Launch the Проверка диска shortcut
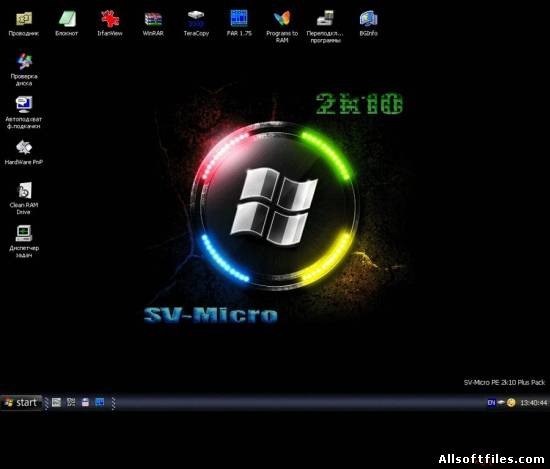Image resolution: width=550 pixels, height=469 pixels. click(24, 69)
